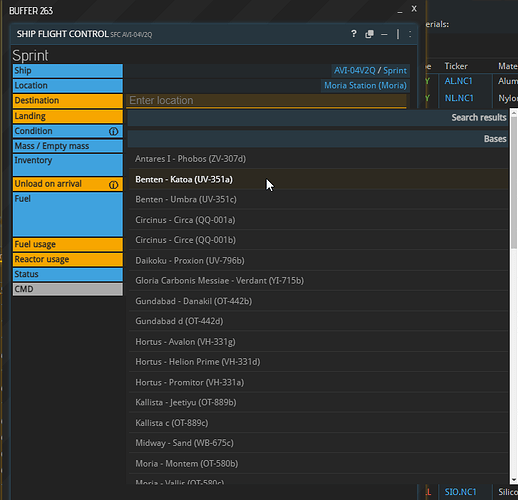
Task: Show info for Unload on arrival
Action: point(113,185)
